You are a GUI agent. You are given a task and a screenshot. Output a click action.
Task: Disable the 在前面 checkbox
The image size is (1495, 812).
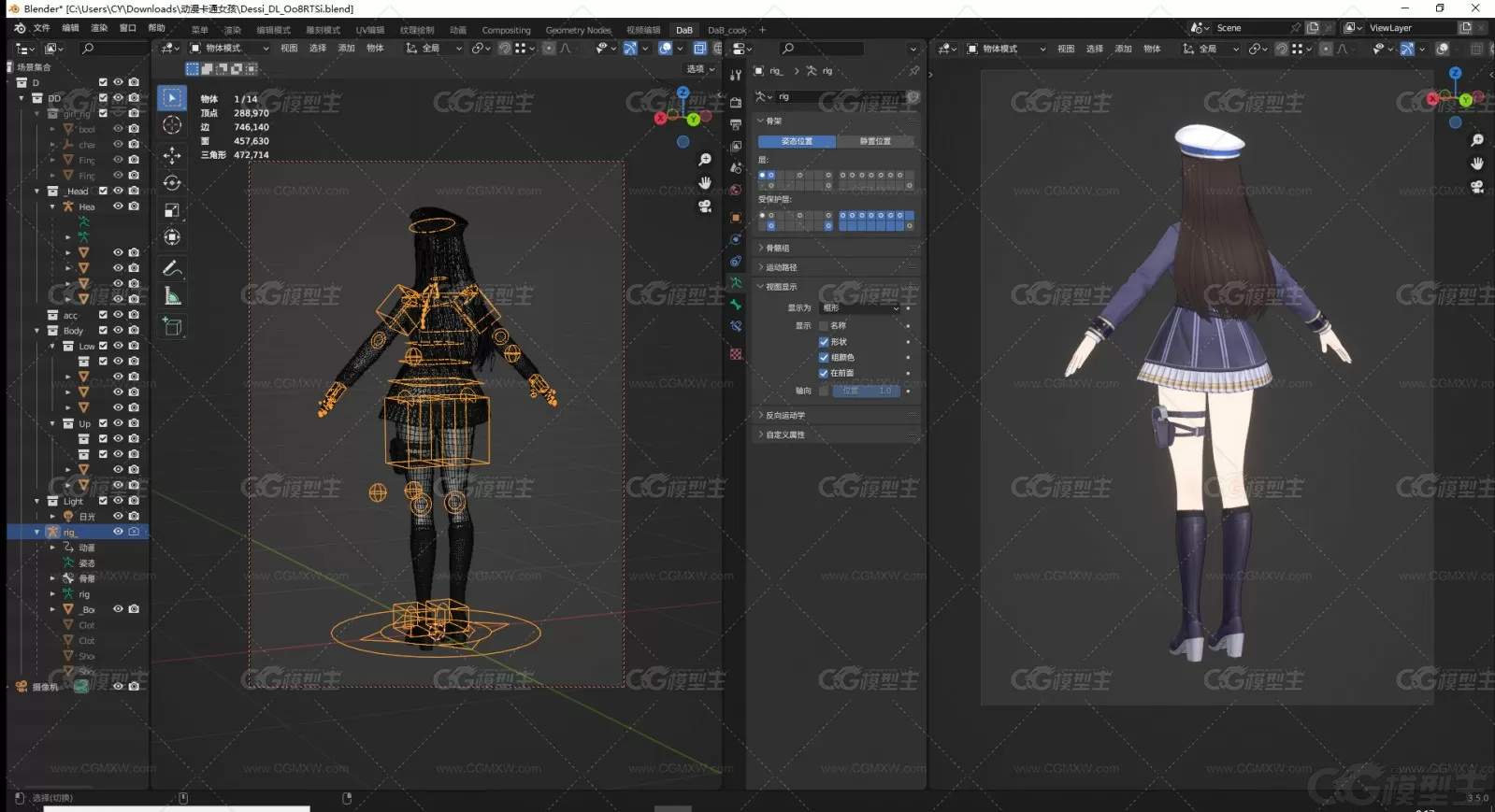tap(824, 373)
